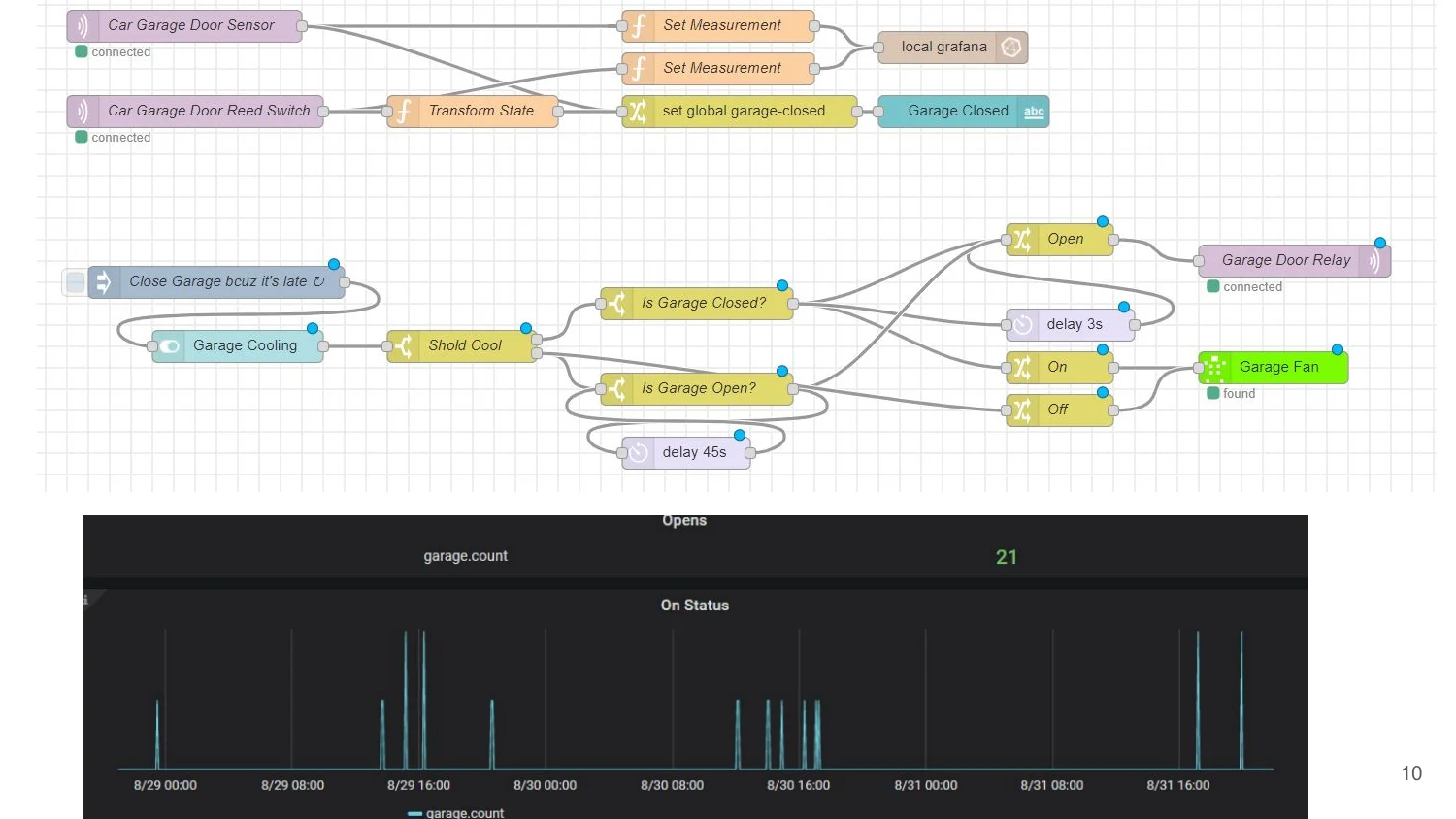This screenshot has width=1456, height=819.
Task: Click the input port of Garage Fan node
Action: click(x=1199, y=368)
